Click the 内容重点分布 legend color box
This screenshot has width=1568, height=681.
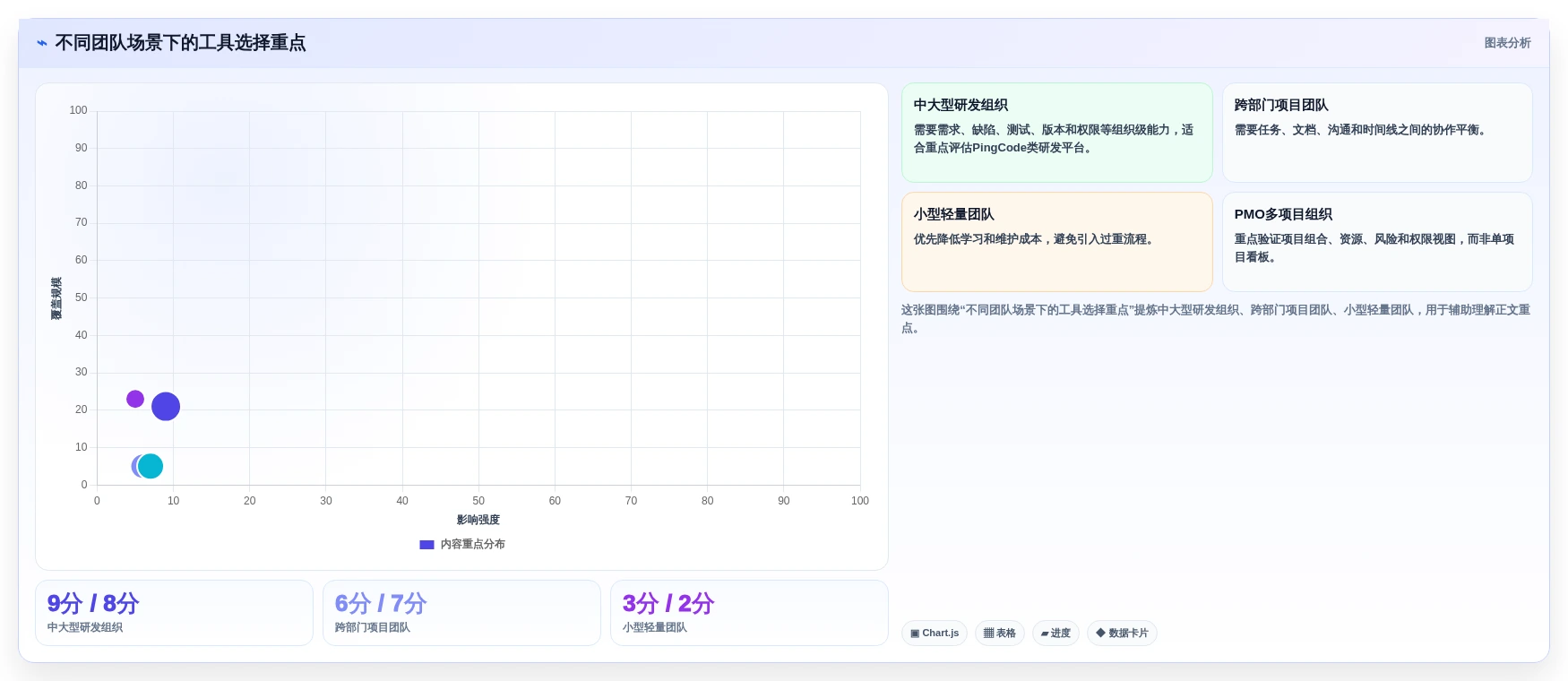(426, 544)
